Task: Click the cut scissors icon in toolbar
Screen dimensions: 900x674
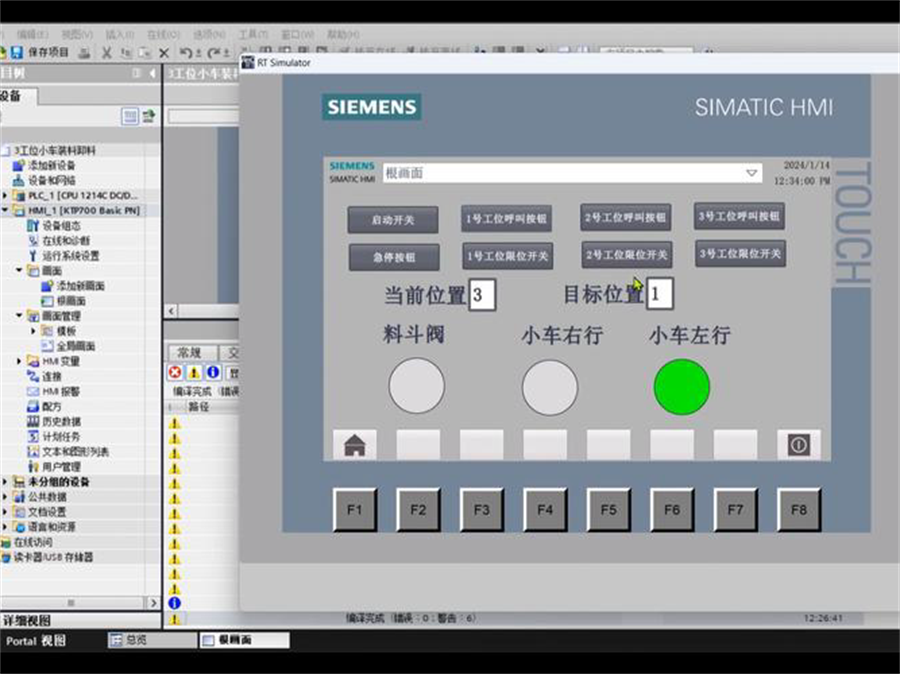Action: 107,52
